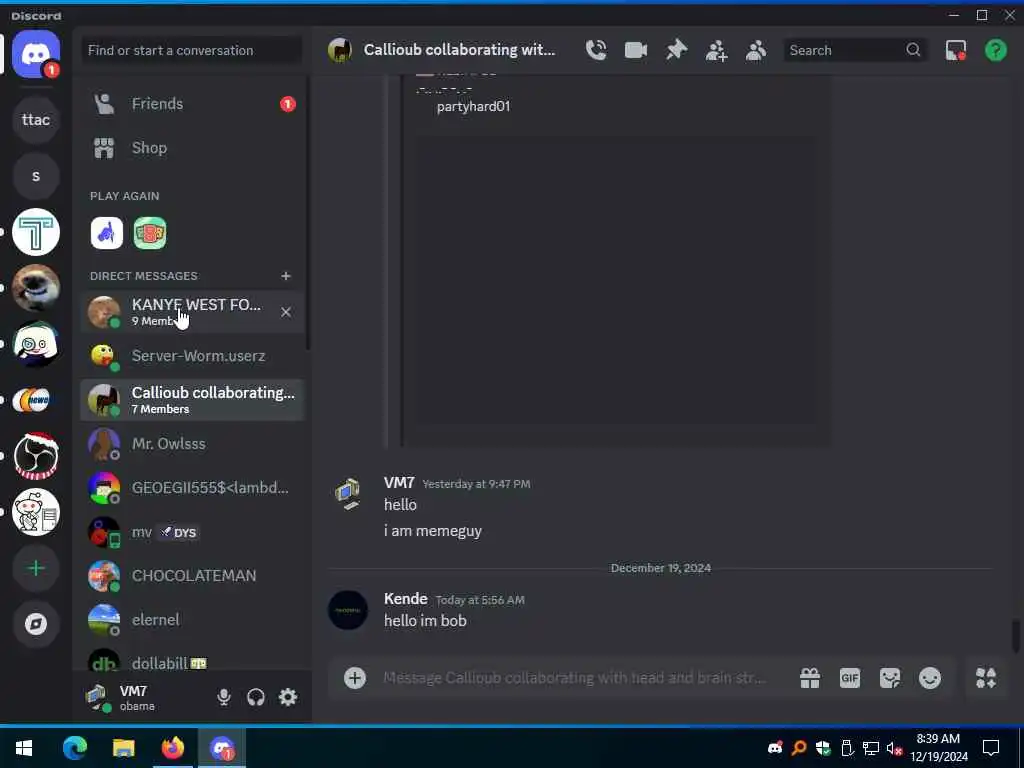Open the Mr. Owlsss conversation
Image resolution: width=1024 pixels, height=768 pixels.
coord(192,444)
